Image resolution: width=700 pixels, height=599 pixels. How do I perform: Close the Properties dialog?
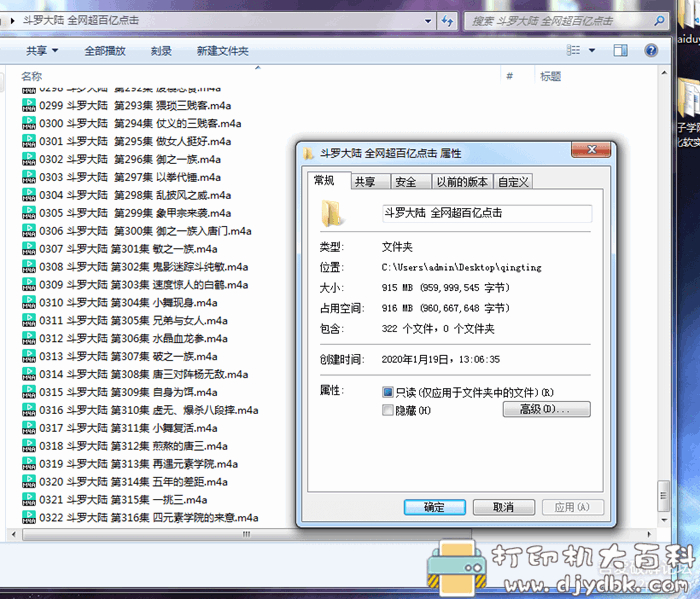[591, 150]
